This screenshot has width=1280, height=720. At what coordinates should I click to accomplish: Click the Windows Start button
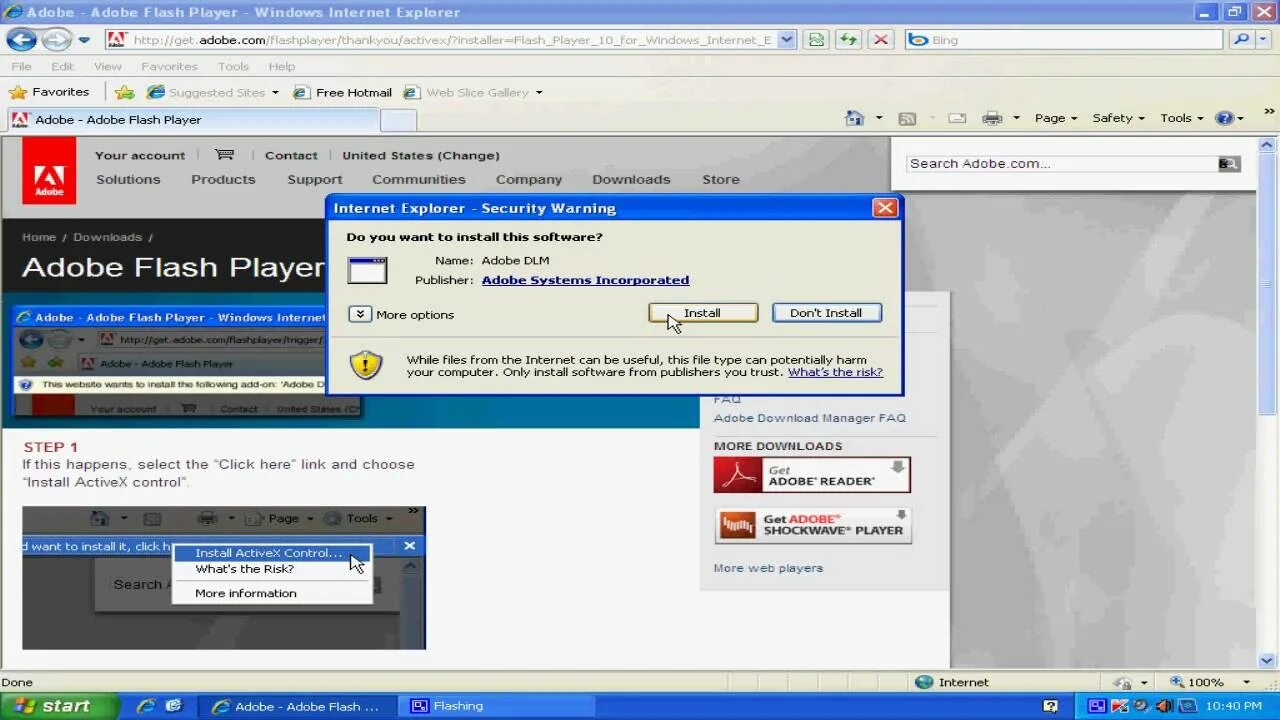59,706
